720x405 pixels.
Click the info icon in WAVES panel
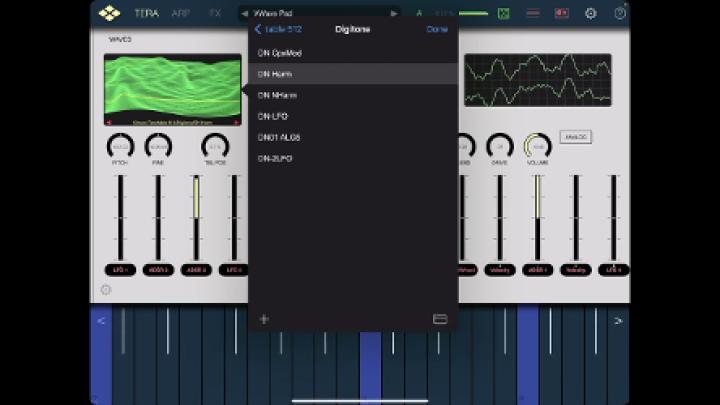point(106,290)
